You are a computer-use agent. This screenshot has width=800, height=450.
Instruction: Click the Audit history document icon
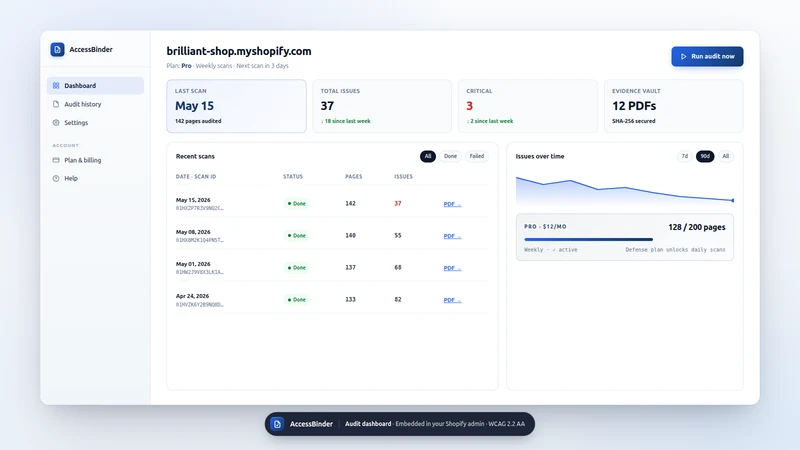(56, 104)
